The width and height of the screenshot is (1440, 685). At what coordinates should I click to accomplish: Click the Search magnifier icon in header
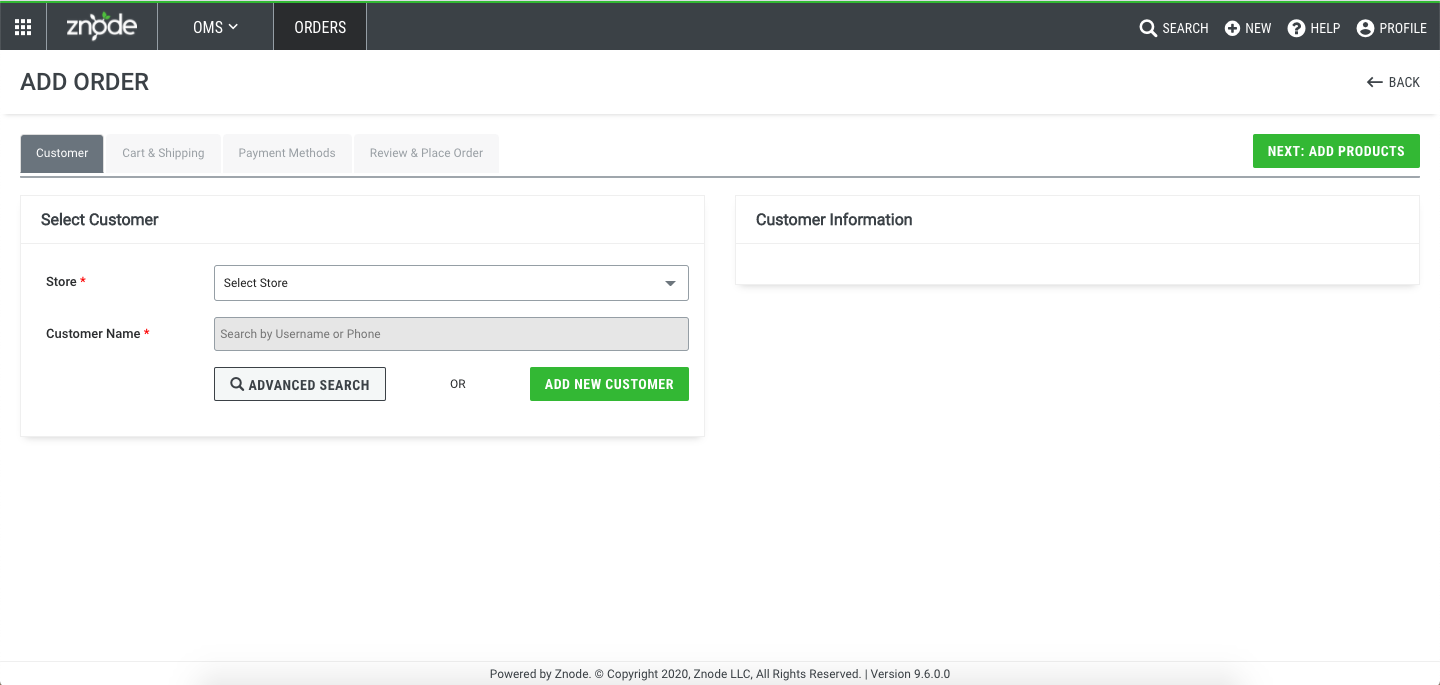click(x=1148, y=28)
